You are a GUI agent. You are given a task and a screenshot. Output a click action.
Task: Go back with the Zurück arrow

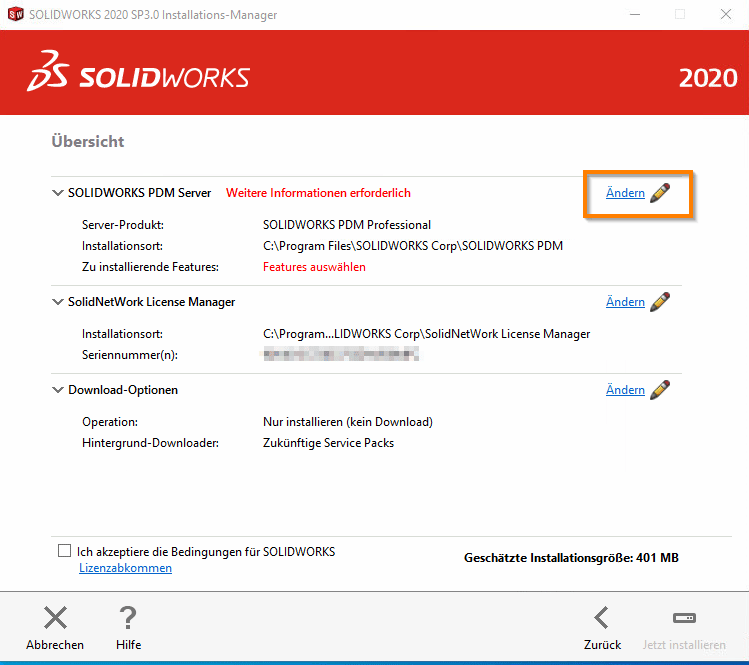coord(602,618)
